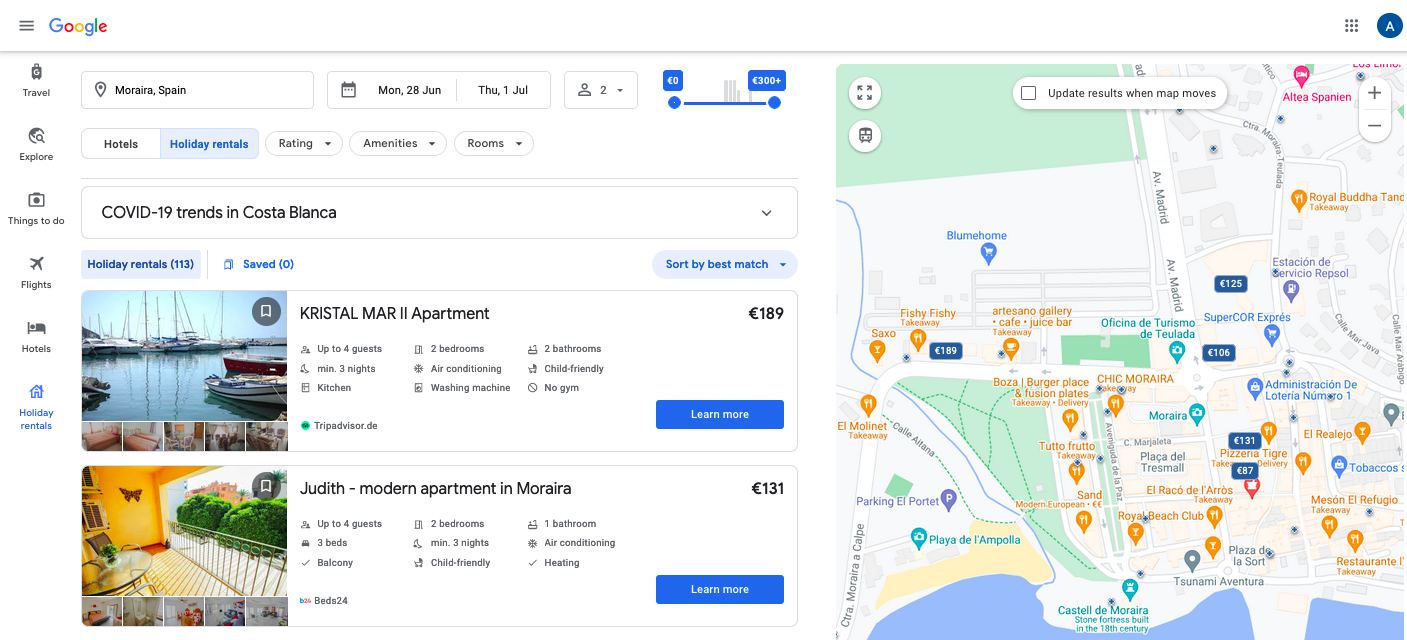The image size is (1407, 640).
Task: Click the Saxo bar pin on map
Action: 877,350
